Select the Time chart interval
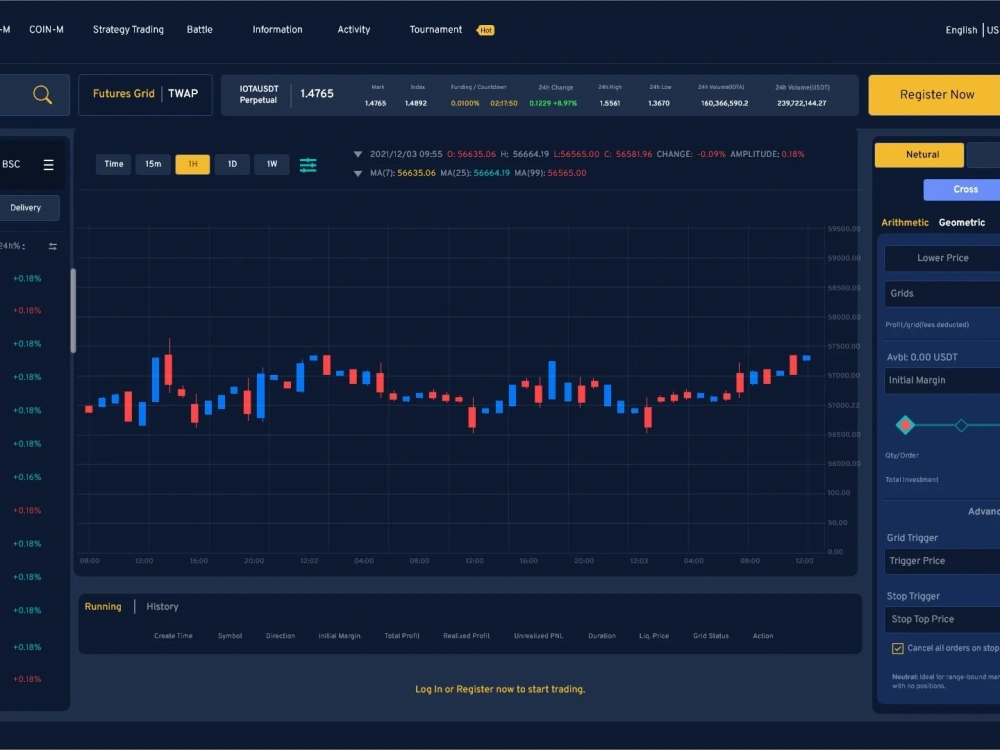Viewport: 1000px width, 750px height. click(114, 164)
